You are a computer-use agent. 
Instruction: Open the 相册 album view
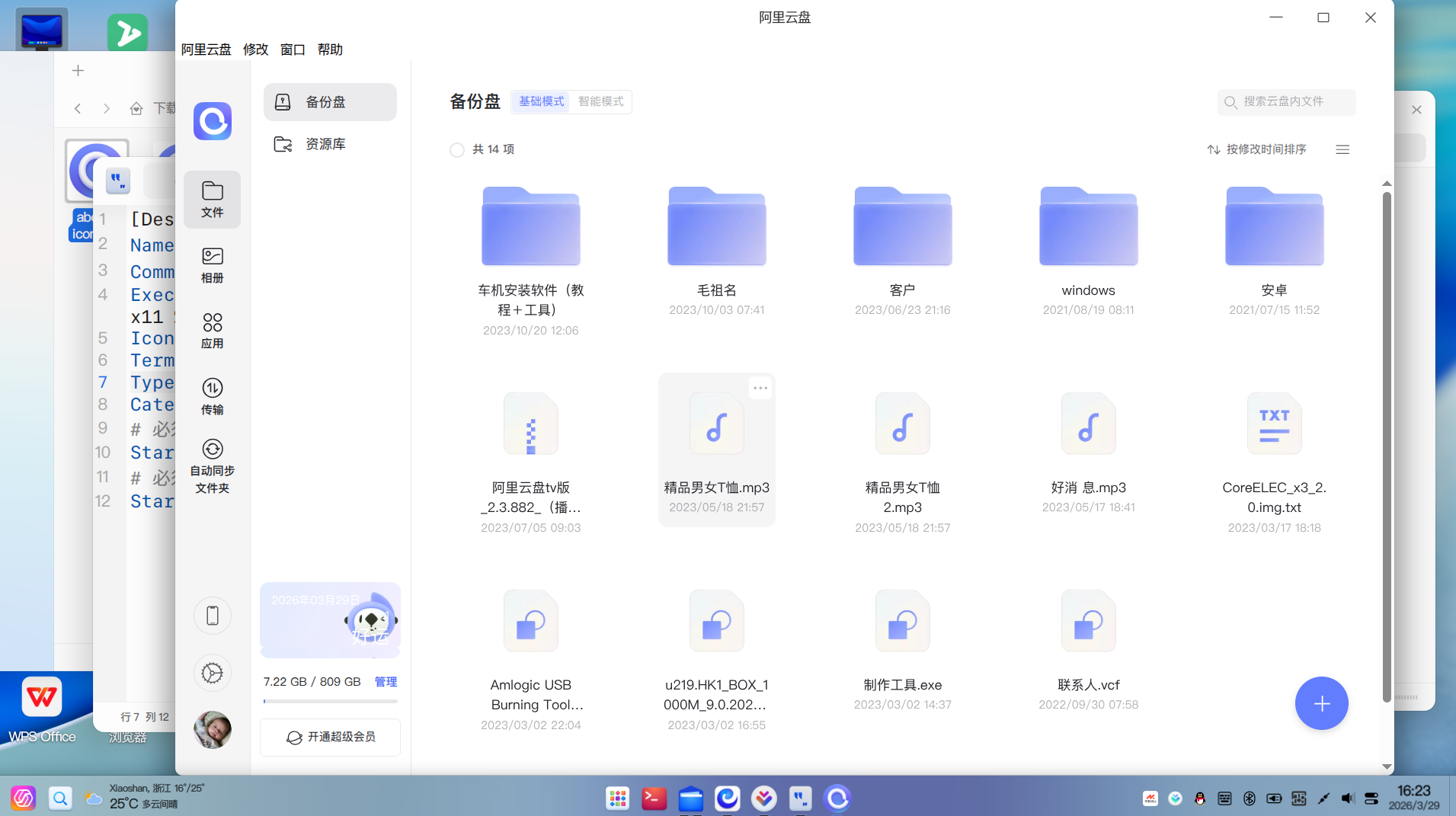point(212,264)
